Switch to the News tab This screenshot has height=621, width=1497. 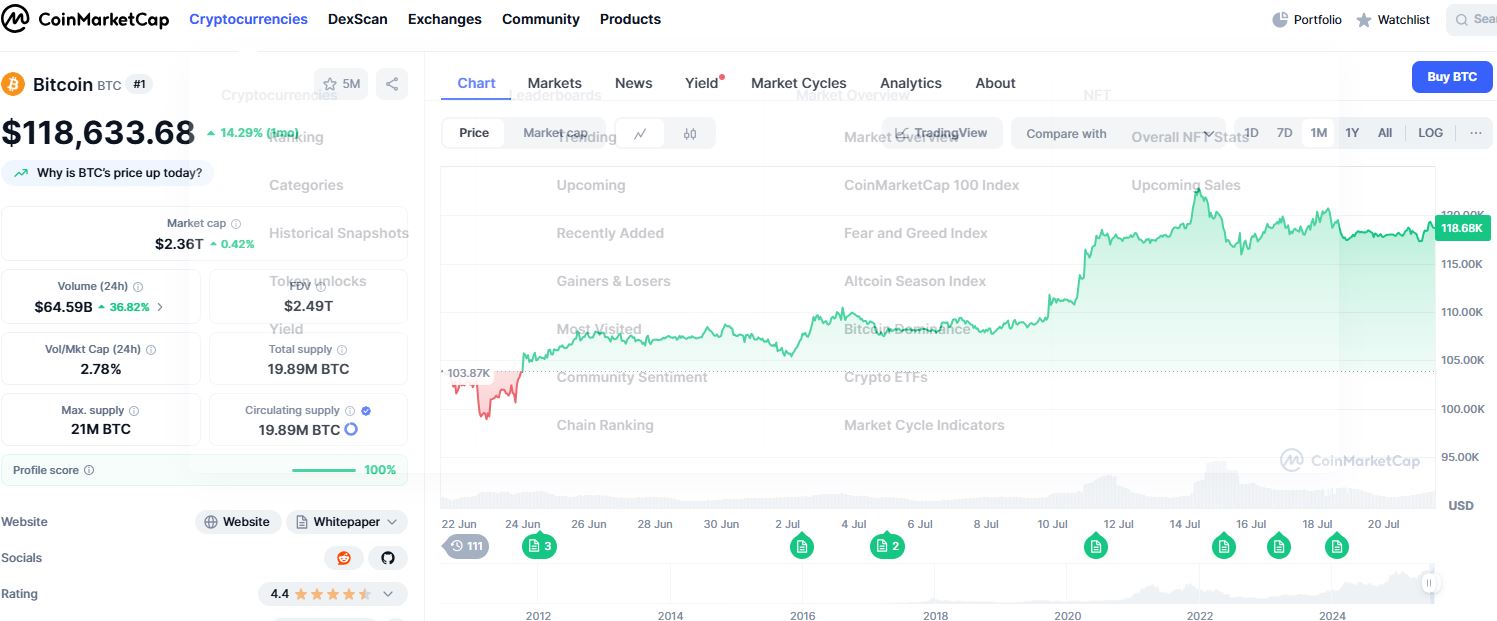[x=633, y=83]
